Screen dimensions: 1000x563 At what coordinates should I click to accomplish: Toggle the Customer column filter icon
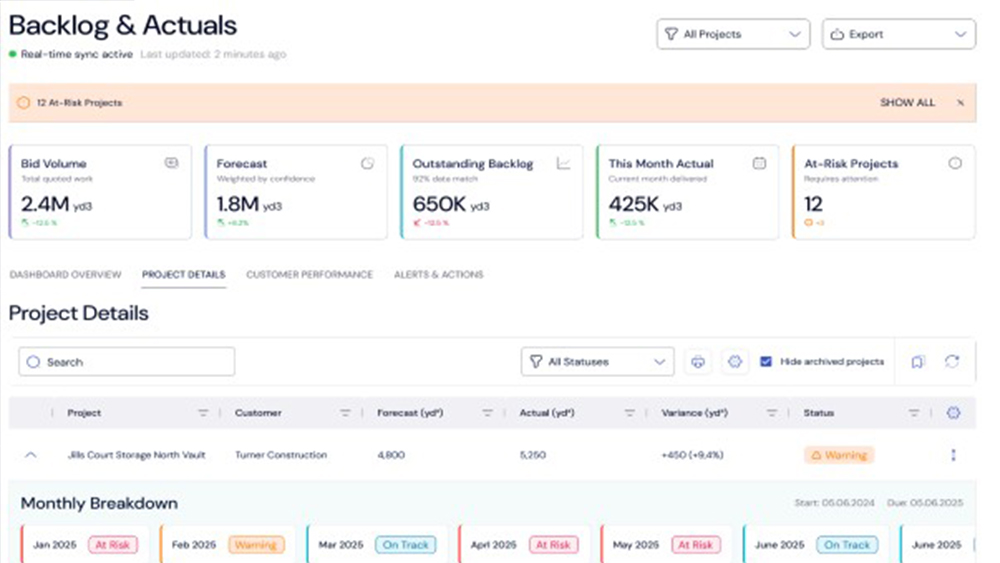(345, 413)
